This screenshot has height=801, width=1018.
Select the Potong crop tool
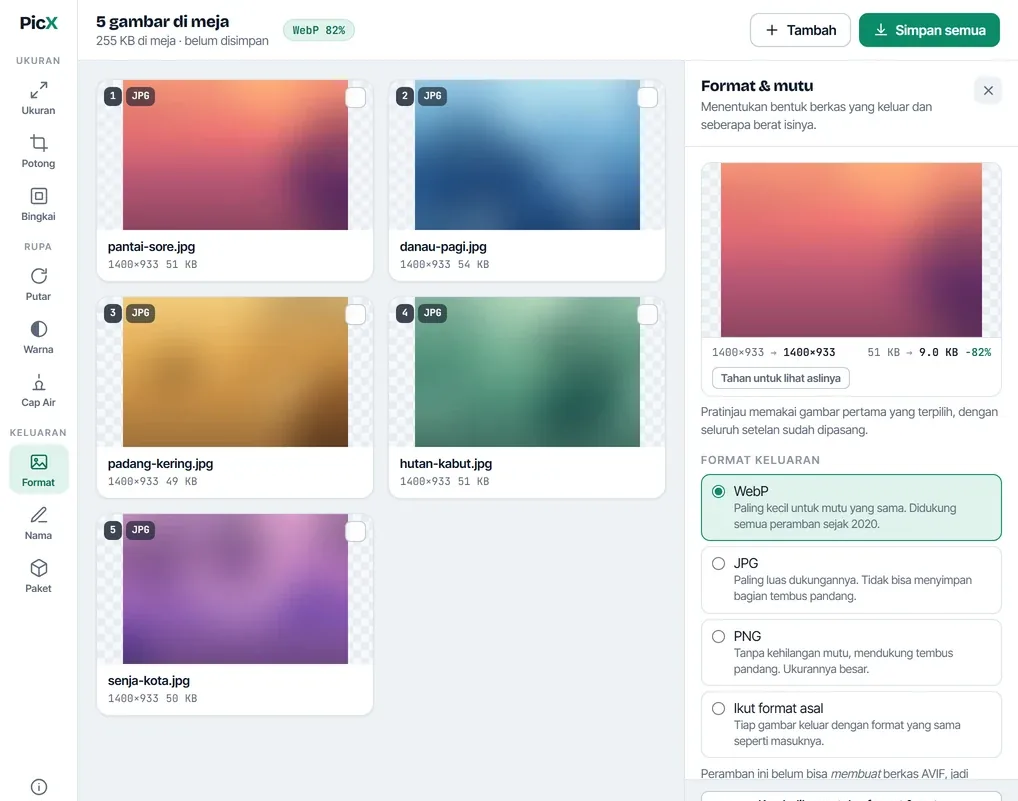[x=38, y=151]
